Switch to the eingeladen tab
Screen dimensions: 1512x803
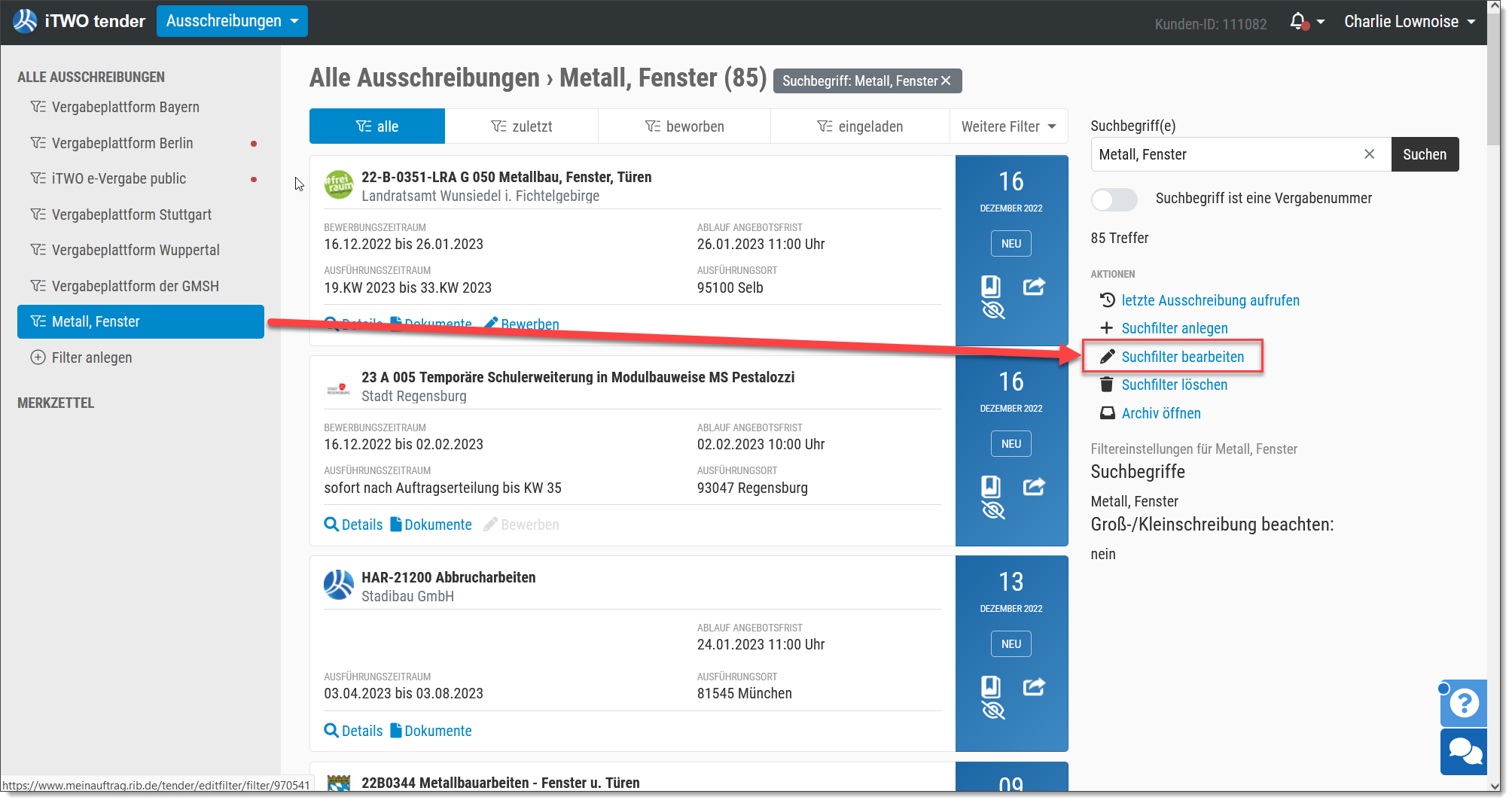pyautogui.click(x=860, y=126)
